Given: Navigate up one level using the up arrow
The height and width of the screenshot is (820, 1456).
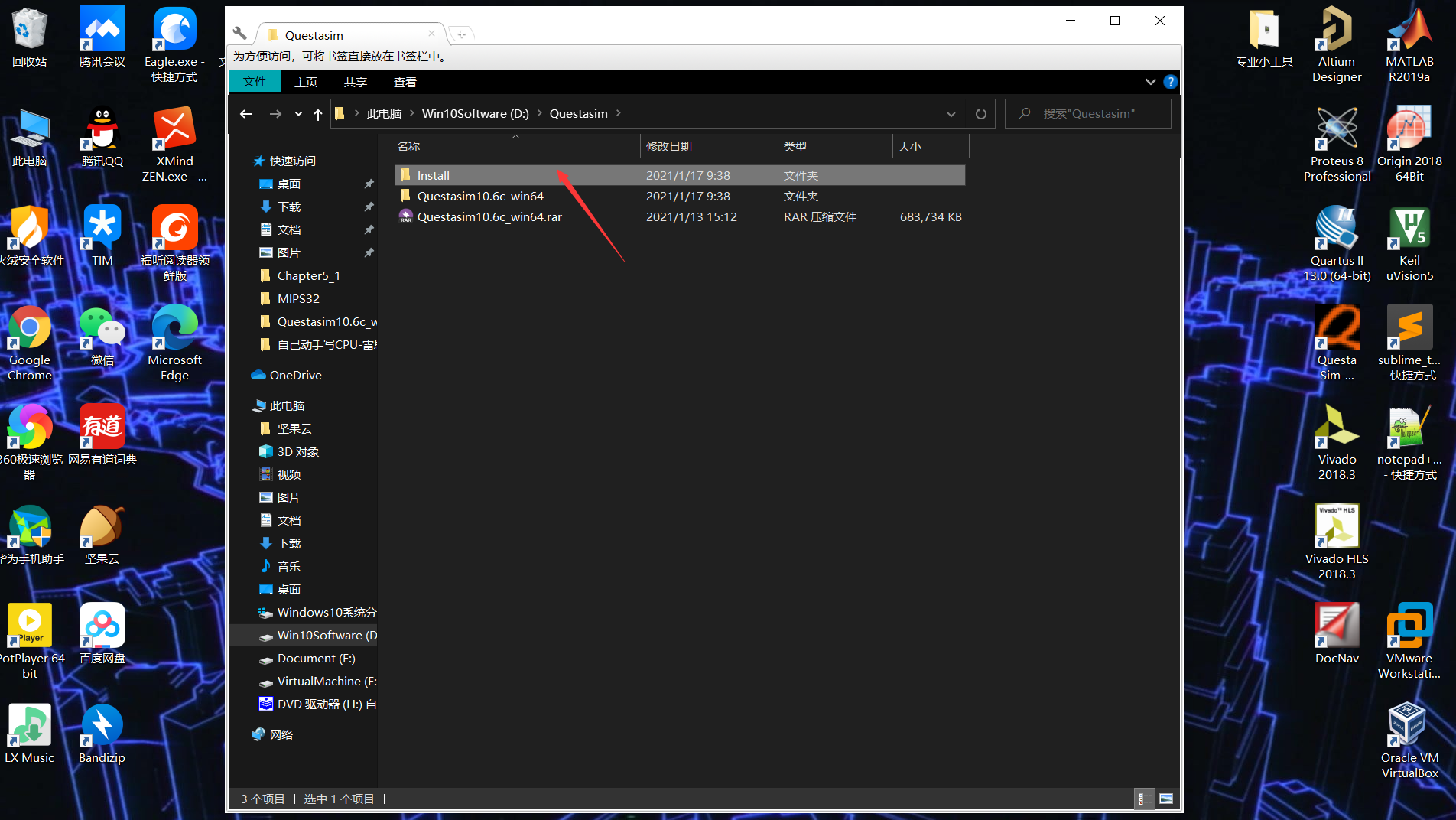Looking at the screenshot, I should pyautogui.click(x=318, y=113).
